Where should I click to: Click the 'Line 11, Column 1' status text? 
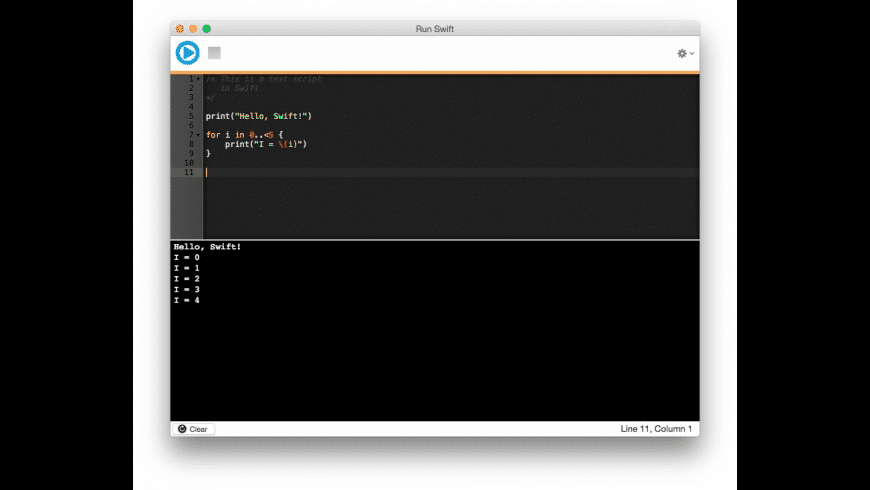point(656,429)
